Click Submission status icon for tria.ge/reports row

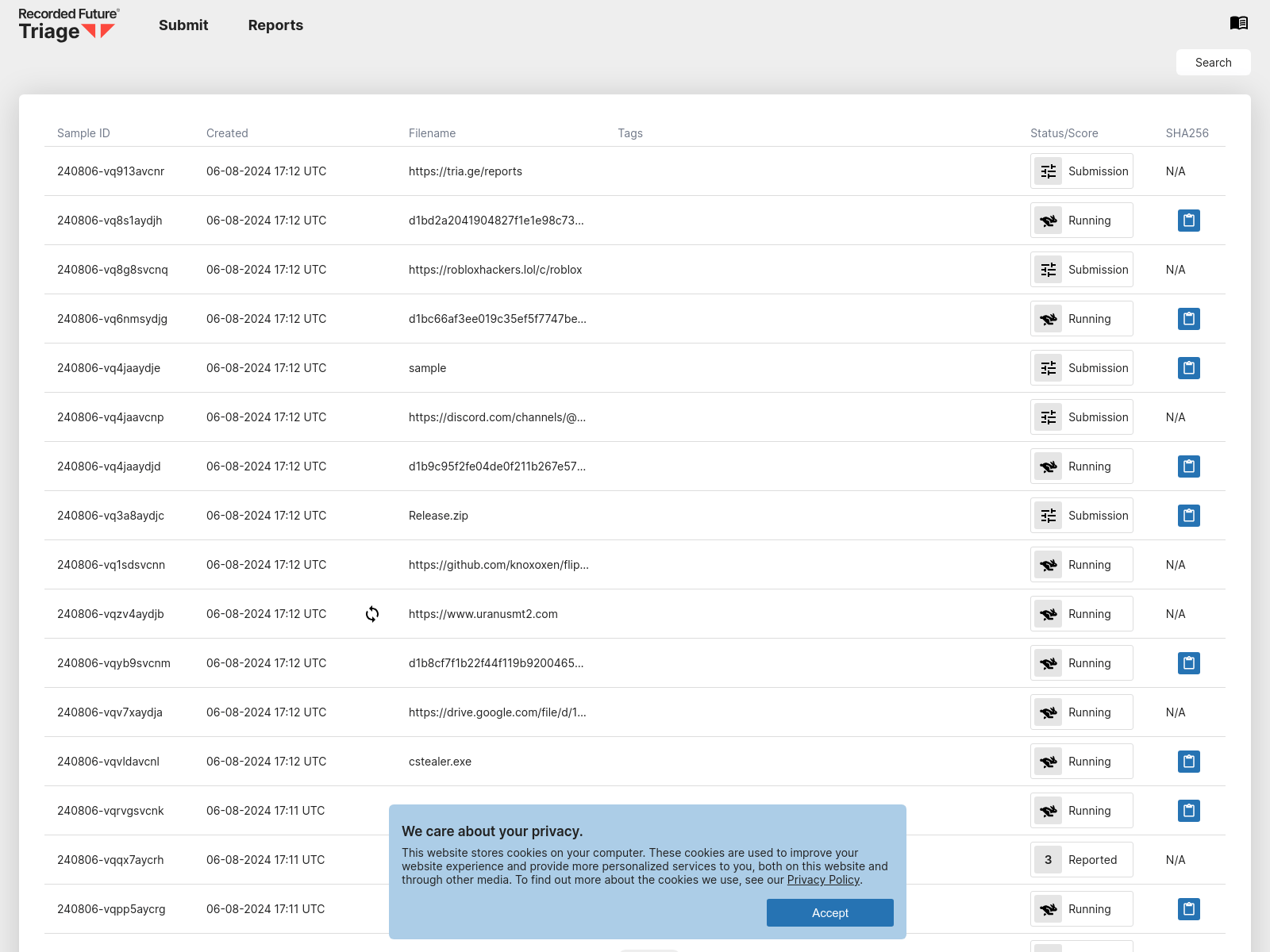[1048, 171]
